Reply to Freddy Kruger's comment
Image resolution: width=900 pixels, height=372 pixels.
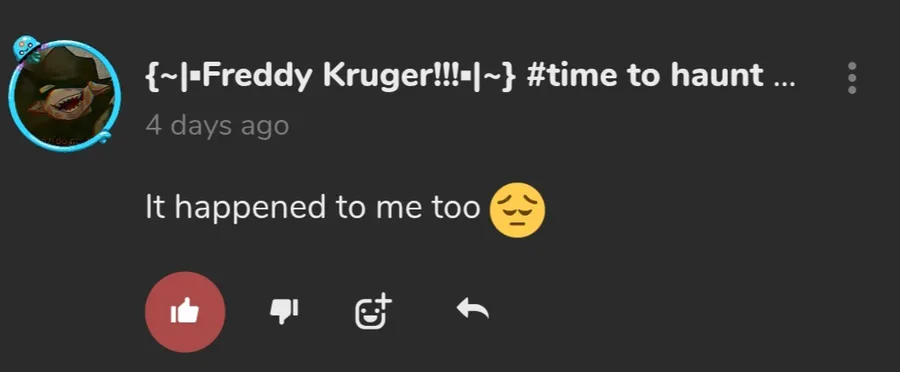[472, 309]
